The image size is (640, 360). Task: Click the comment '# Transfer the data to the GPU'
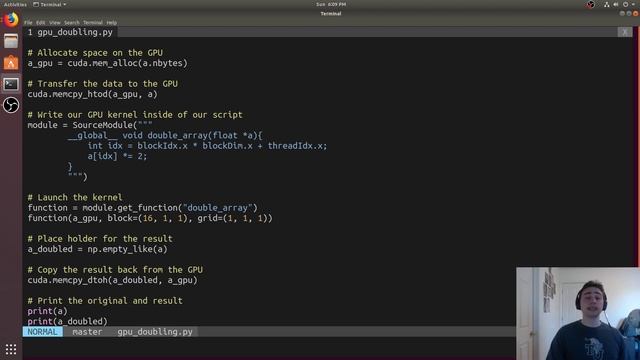[x=102, y=84]
